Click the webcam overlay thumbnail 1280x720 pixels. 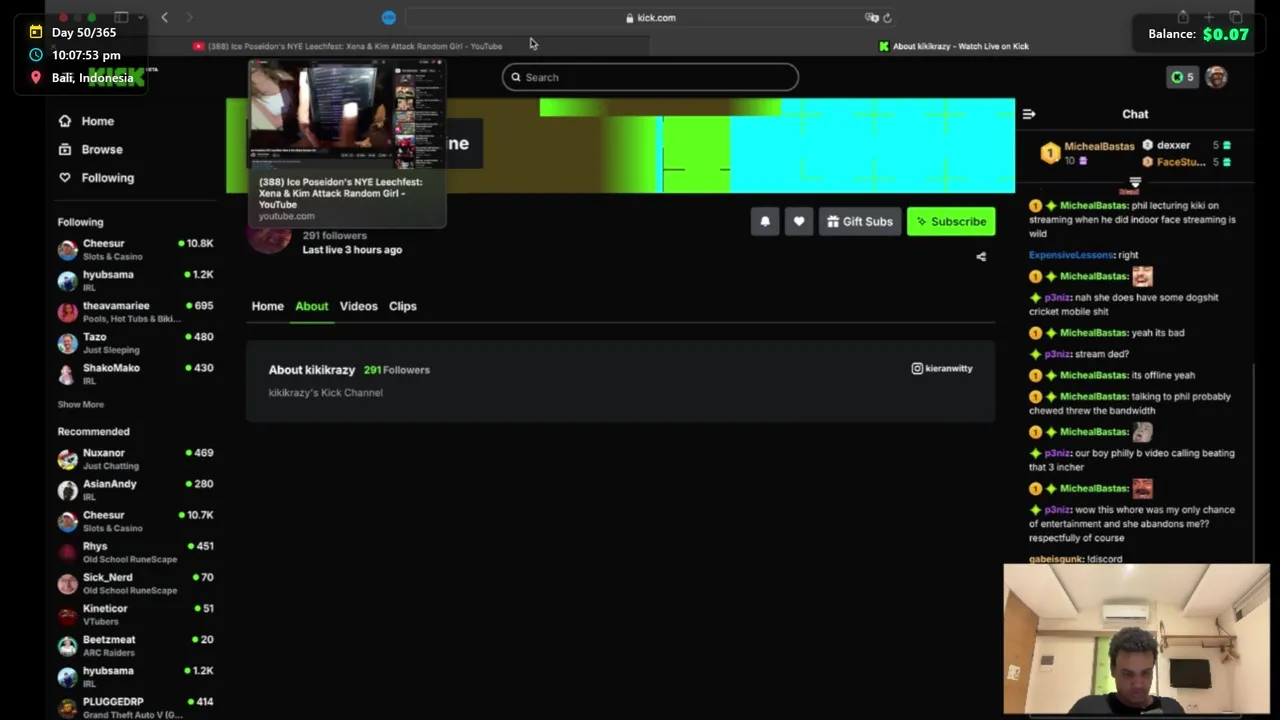coord(1136,639)
